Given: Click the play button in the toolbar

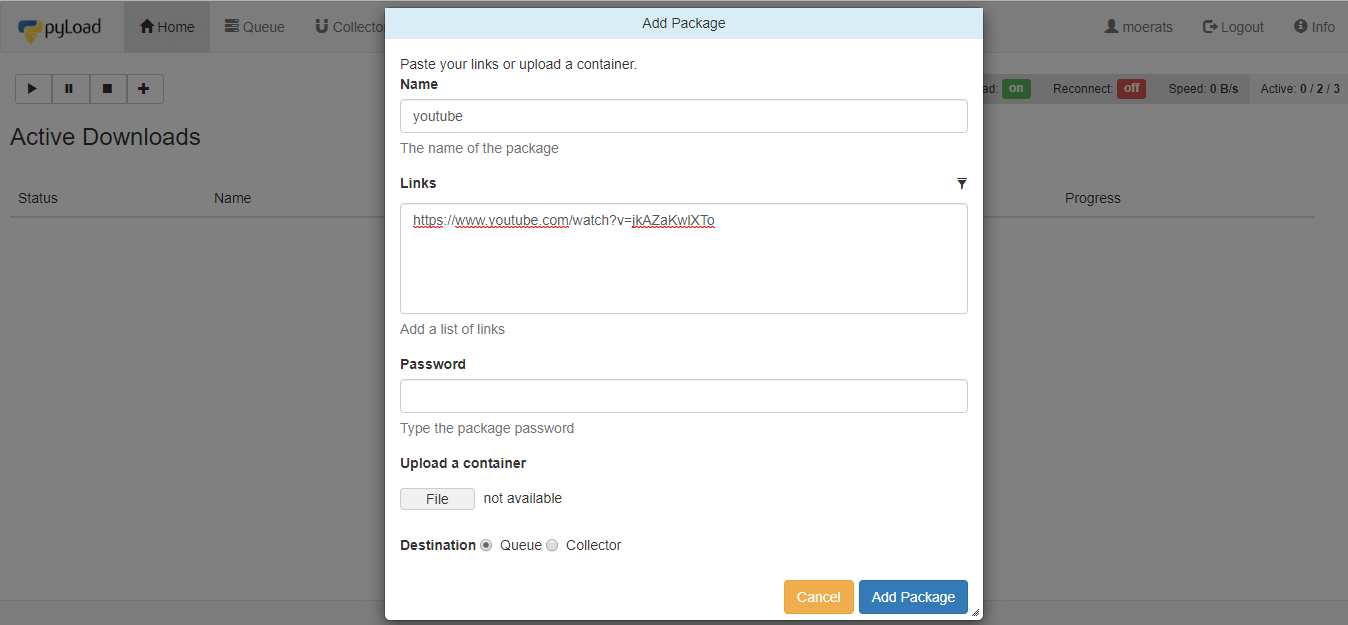Looking at the screenshot, I should tap(33, 89).
